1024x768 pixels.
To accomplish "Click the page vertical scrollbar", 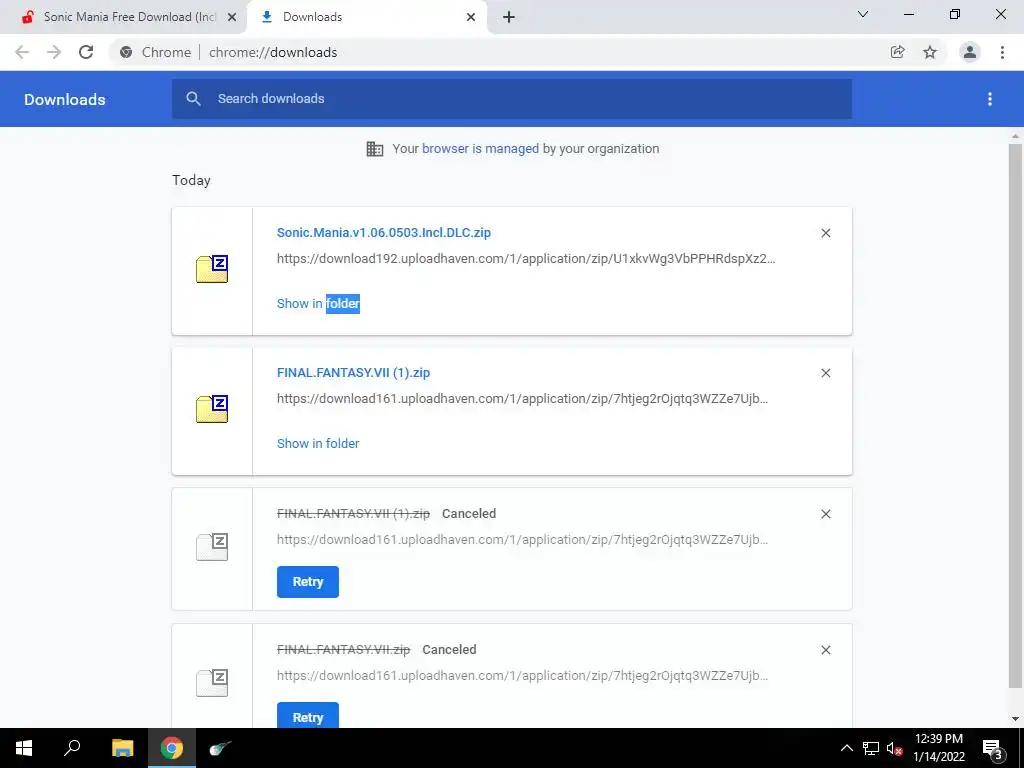I will (x=1015, y=415).
